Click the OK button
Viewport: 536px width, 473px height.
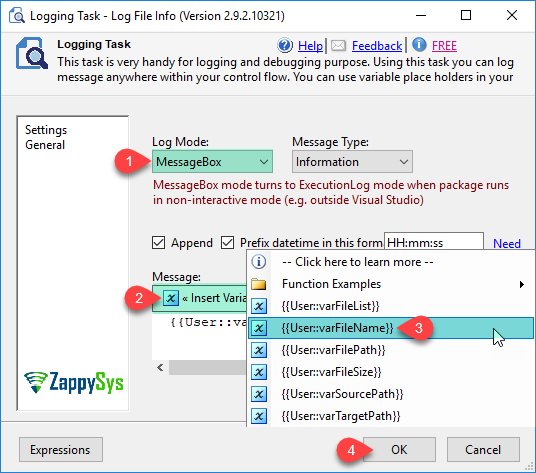tap(399, 449)
